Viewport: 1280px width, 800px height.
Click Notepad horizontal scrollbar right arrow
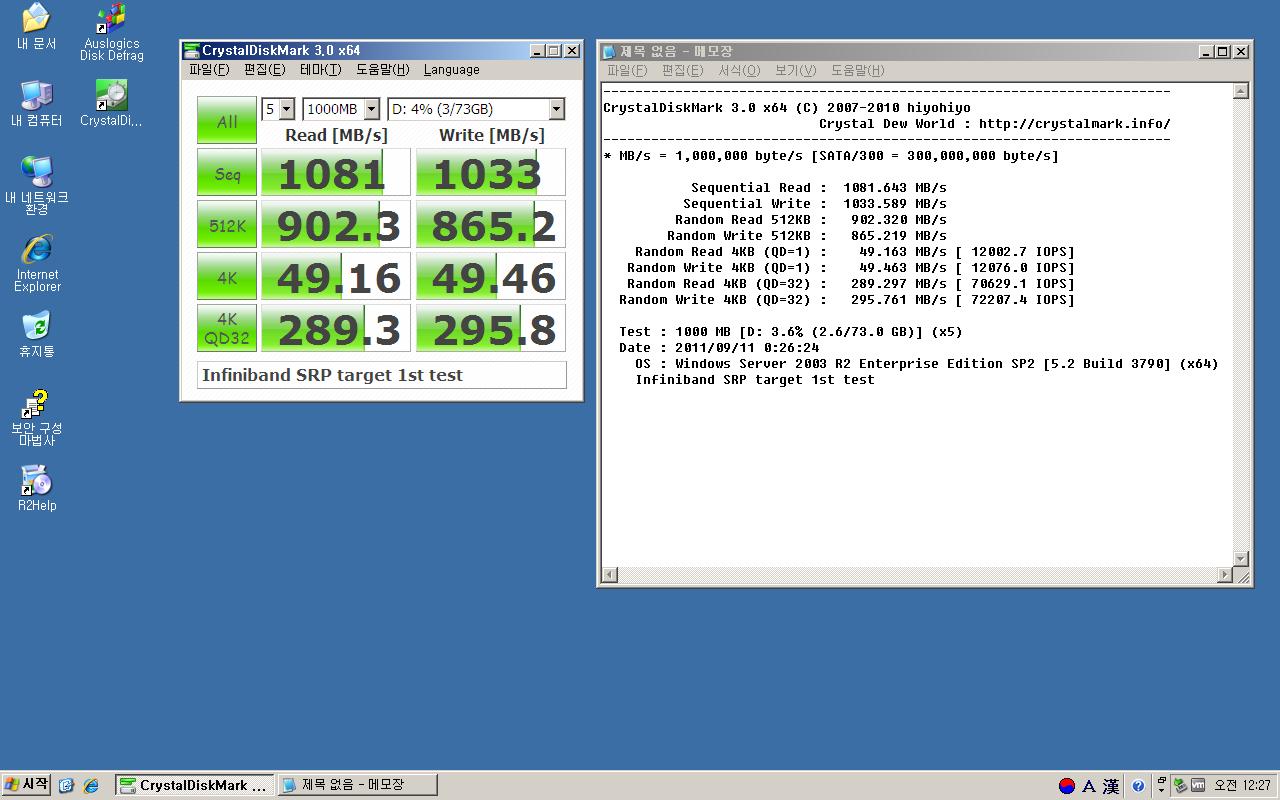1225,575
